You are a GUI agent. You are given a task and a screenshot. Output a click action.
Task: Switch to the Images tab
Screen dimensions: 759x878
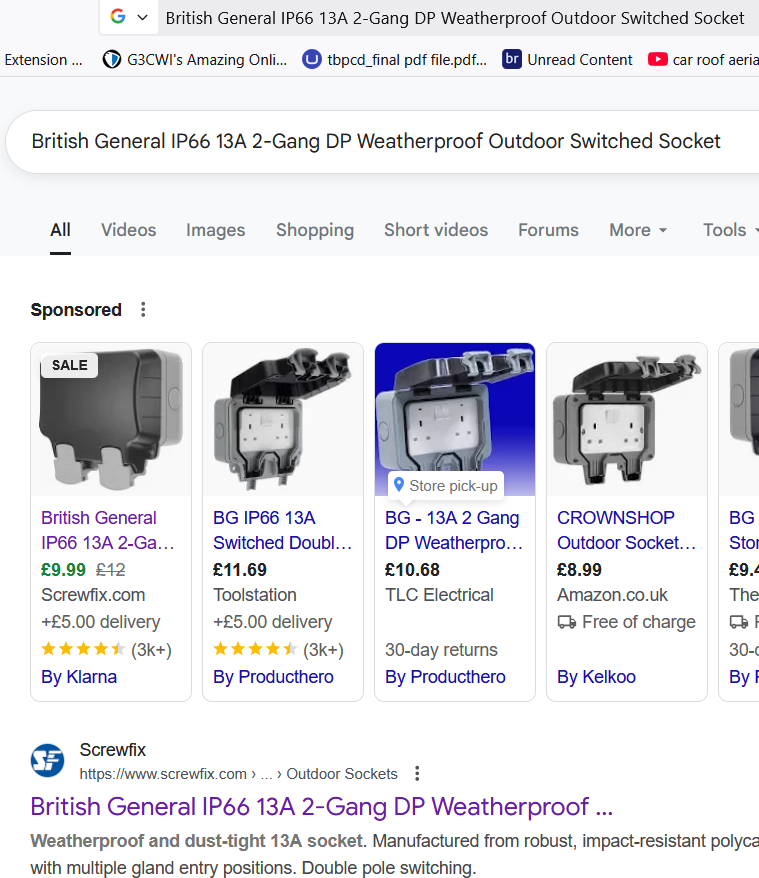pos(215,230)
